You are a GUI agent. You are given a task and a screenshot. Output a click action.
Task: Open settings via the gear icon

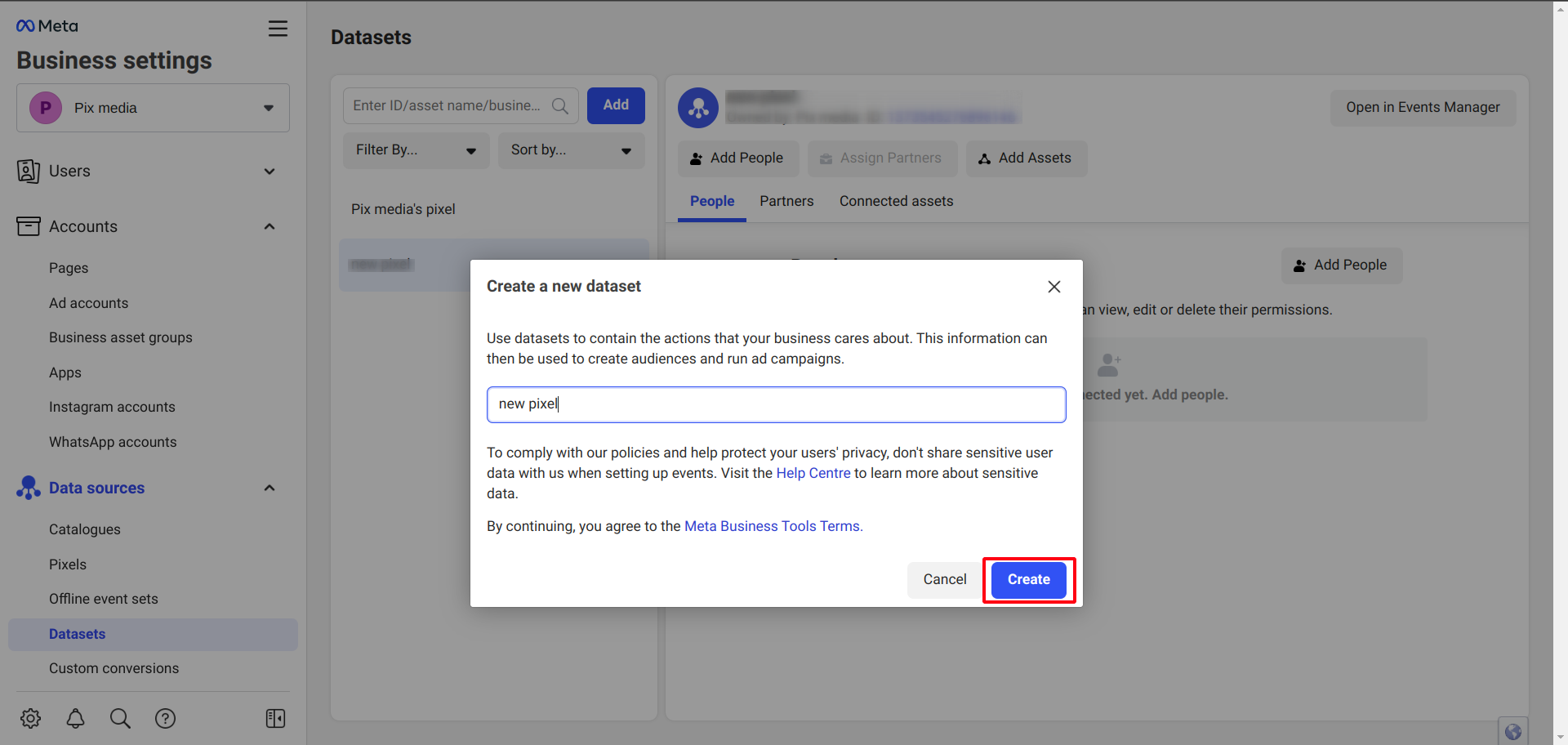coord(31,718)
